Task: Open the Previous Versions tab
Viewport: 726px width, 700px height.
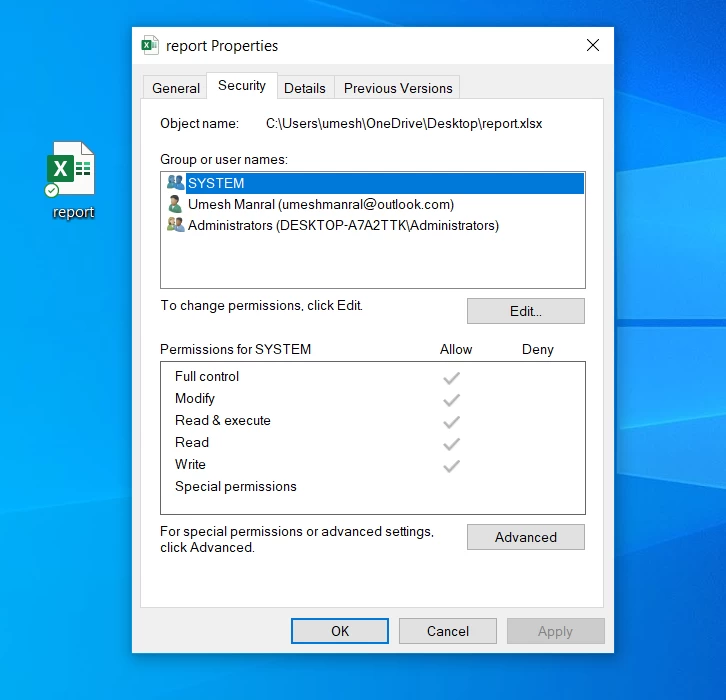Action: coord(398,88)
